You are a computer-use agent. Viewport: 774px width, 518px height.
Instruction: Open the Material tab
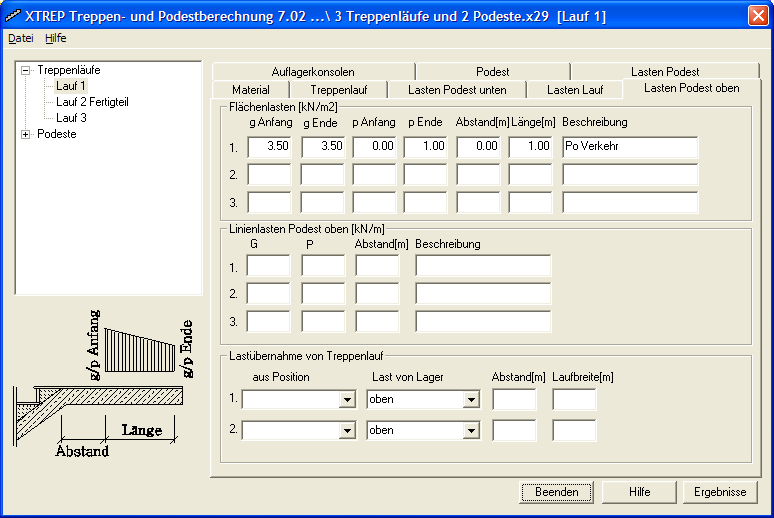(250, 90)
